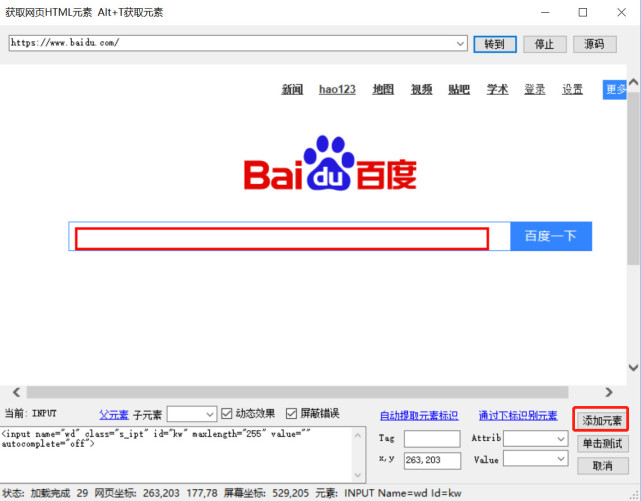The width and height of the screenshot is (641, 501).
Task: Click the Baidu logo image
Action: pyautogui.click(x=330, y=163)
